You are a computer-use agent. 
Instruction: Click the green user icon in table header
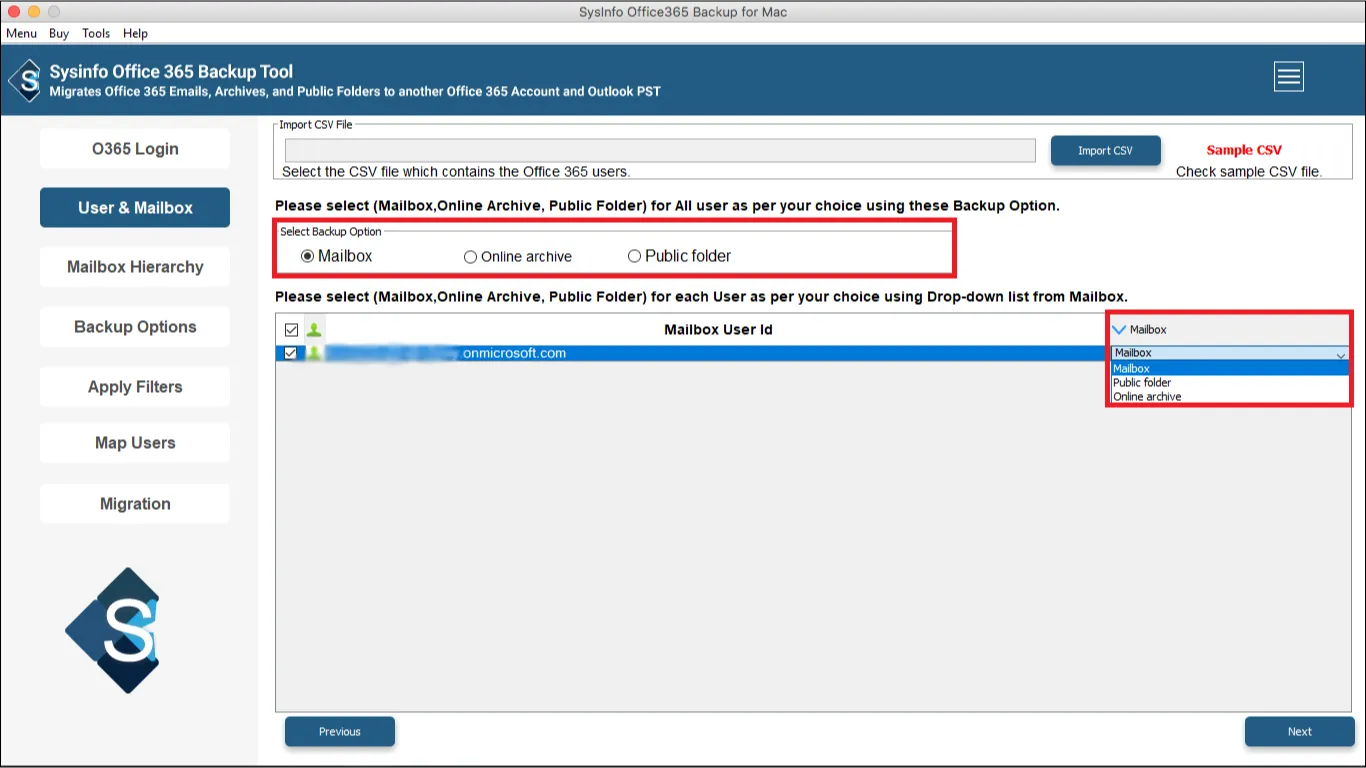[x=314, y=329]
